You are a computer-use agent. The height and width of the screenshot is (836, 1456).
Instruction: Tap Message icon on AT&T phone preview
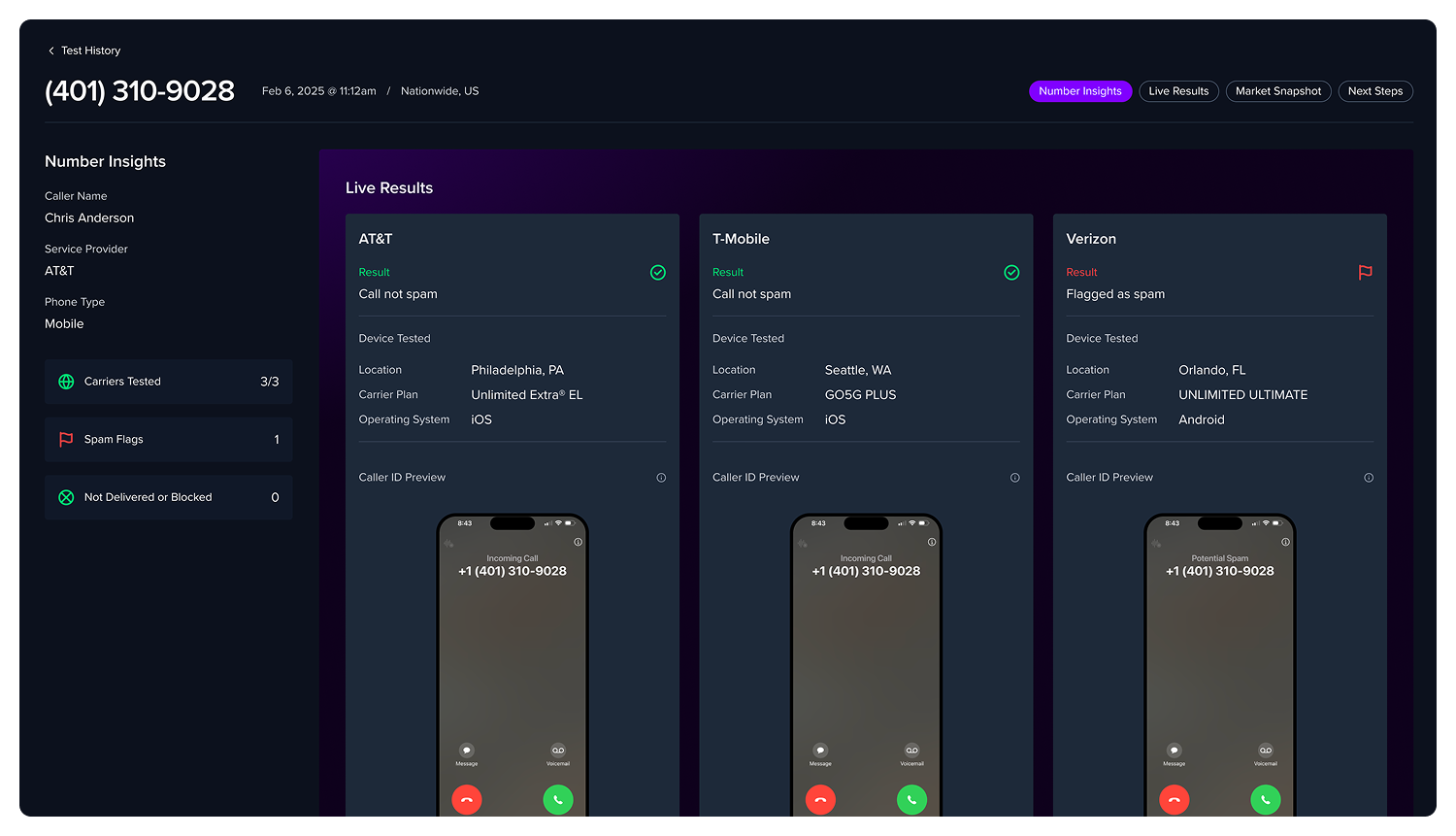point(467,751)
